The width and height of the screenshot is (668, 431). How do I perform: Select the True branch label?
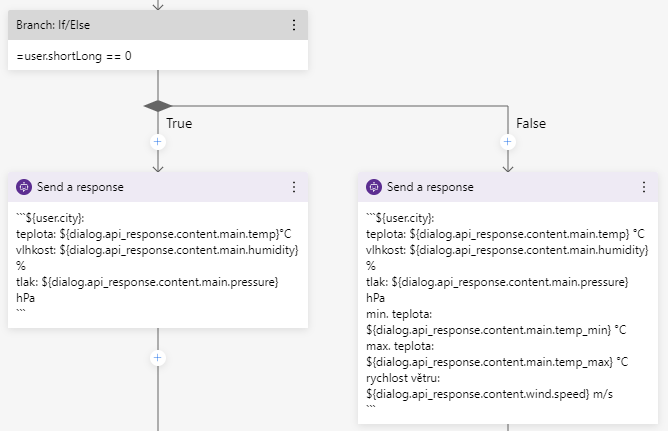click(179, 123)
